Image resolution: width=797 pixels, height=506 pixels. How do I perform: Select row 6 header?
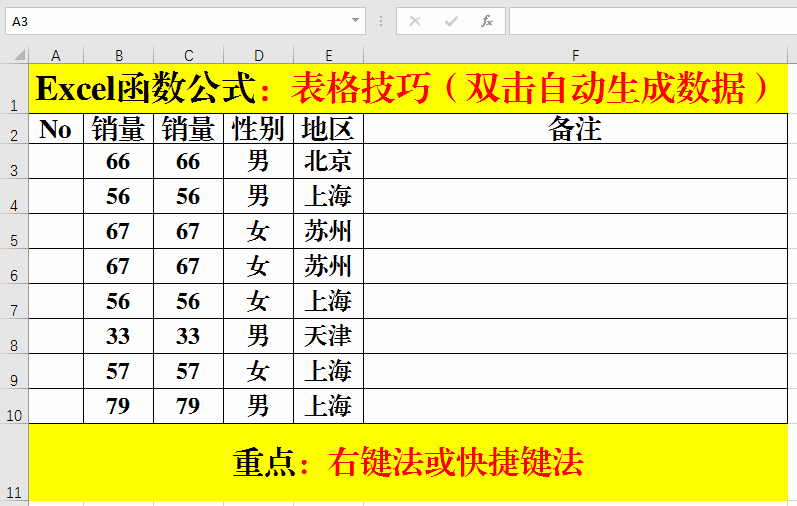[14, 266]
